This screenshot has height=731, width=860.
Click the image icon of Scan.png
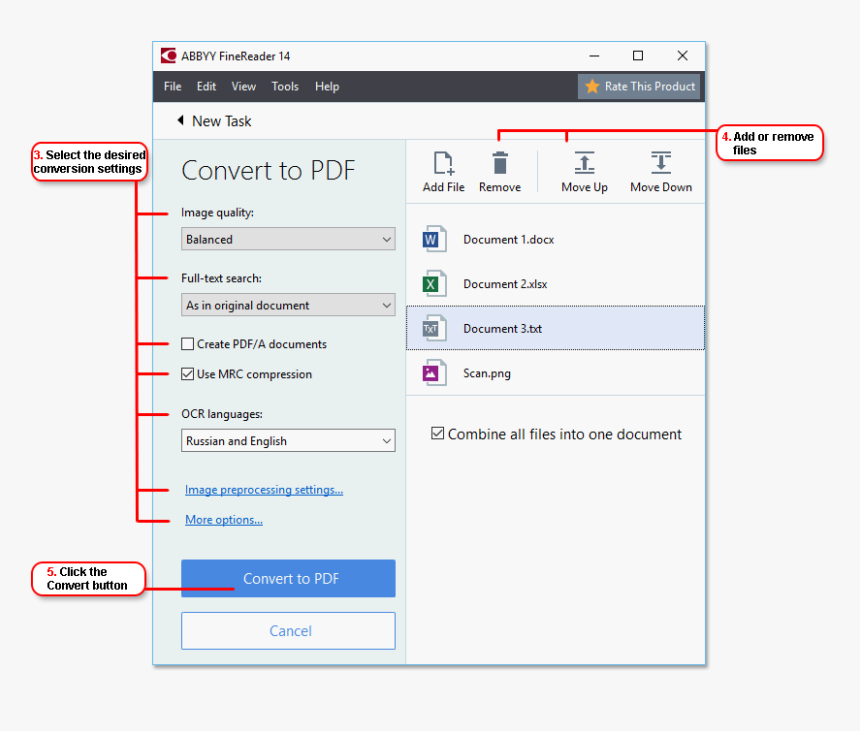434,373
